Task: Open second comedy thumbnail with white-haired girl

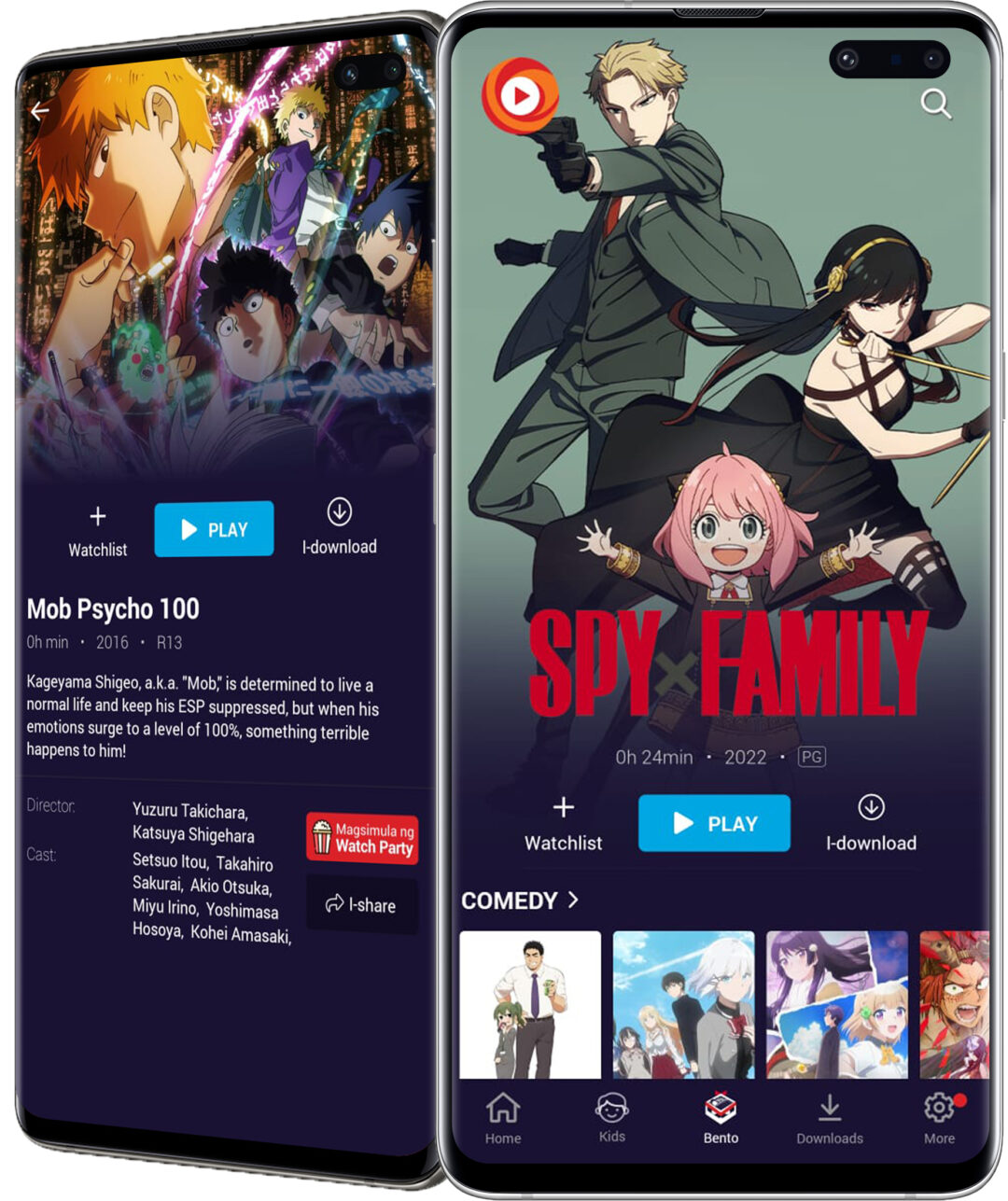Action: [x=683, y=1004]
